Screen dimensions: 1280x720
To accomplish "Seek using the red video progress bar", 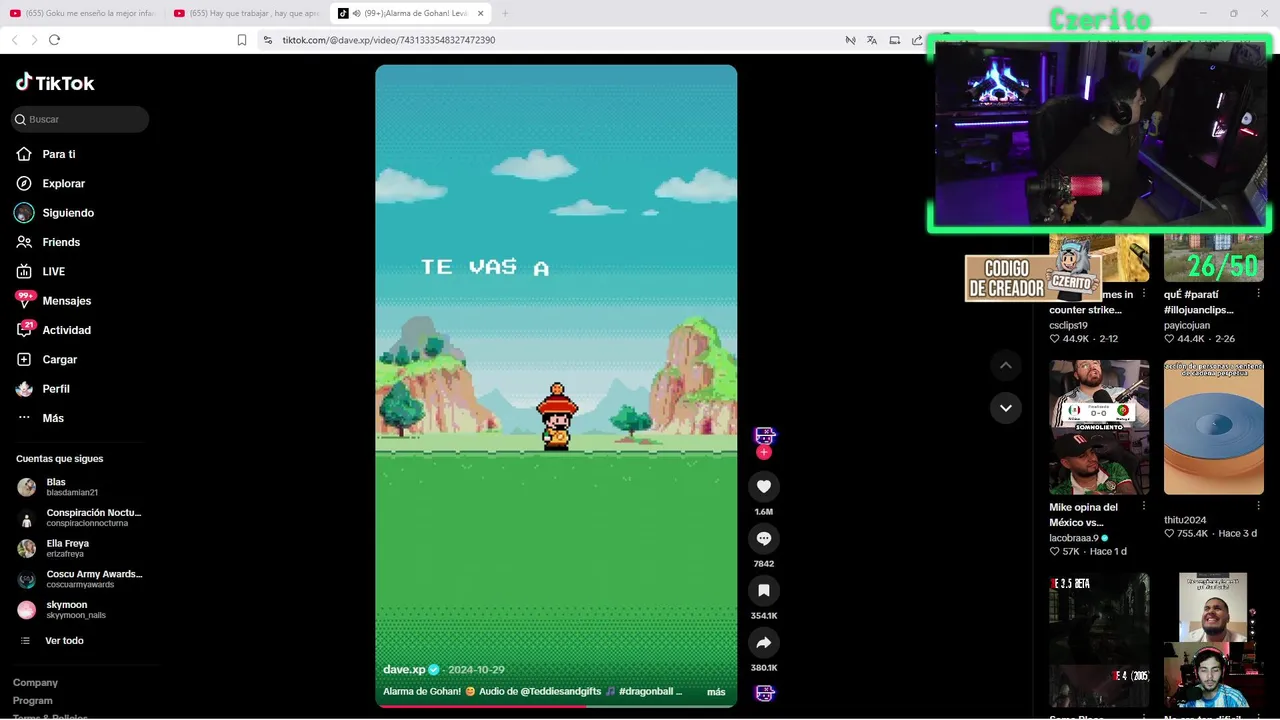I will [x=556, y=705].
